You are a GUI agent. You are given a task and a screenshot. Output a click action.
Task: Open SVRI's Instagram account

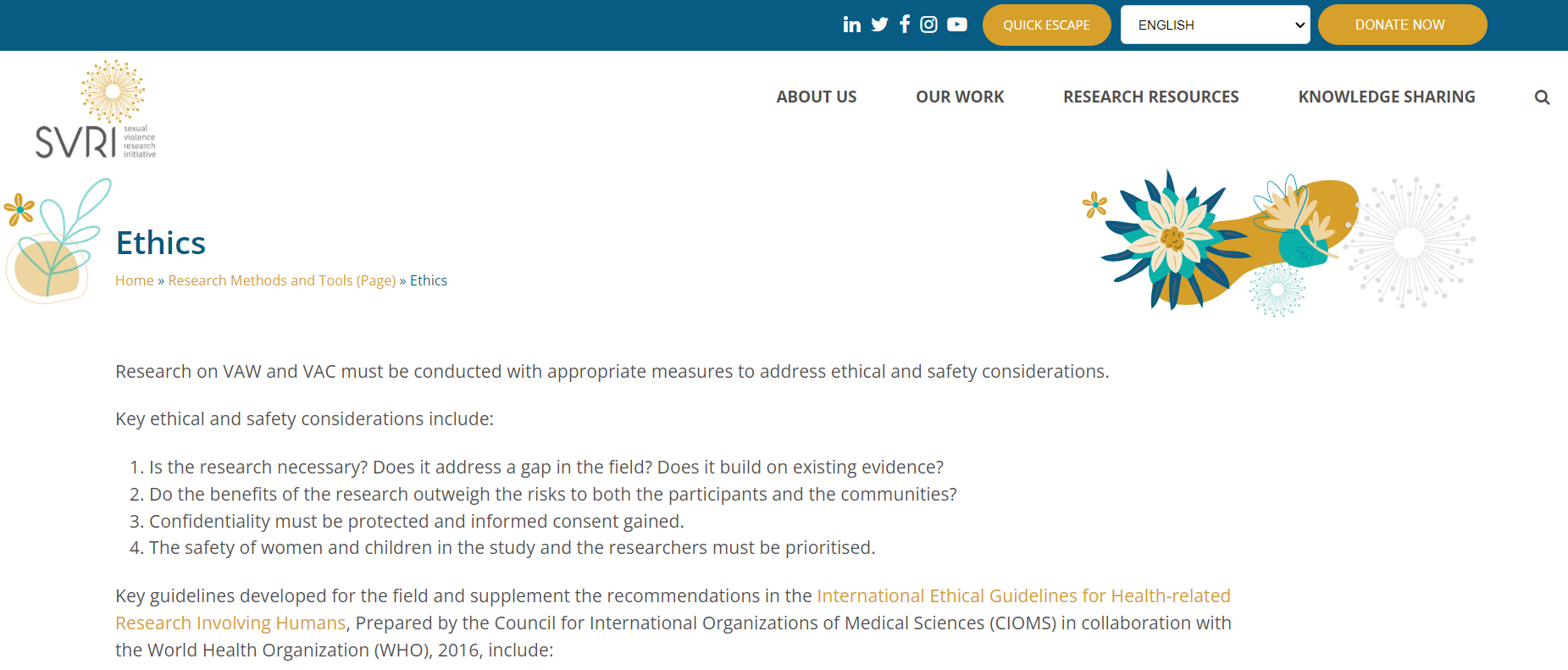point(928,24)
